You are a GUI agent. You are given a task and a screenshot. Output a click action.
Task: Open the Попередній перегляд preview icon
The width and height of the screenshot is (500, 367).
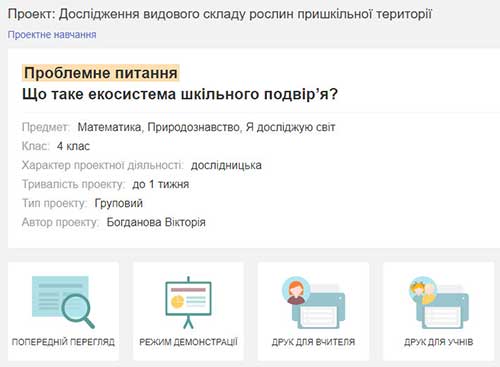click(x=63, y=302)
